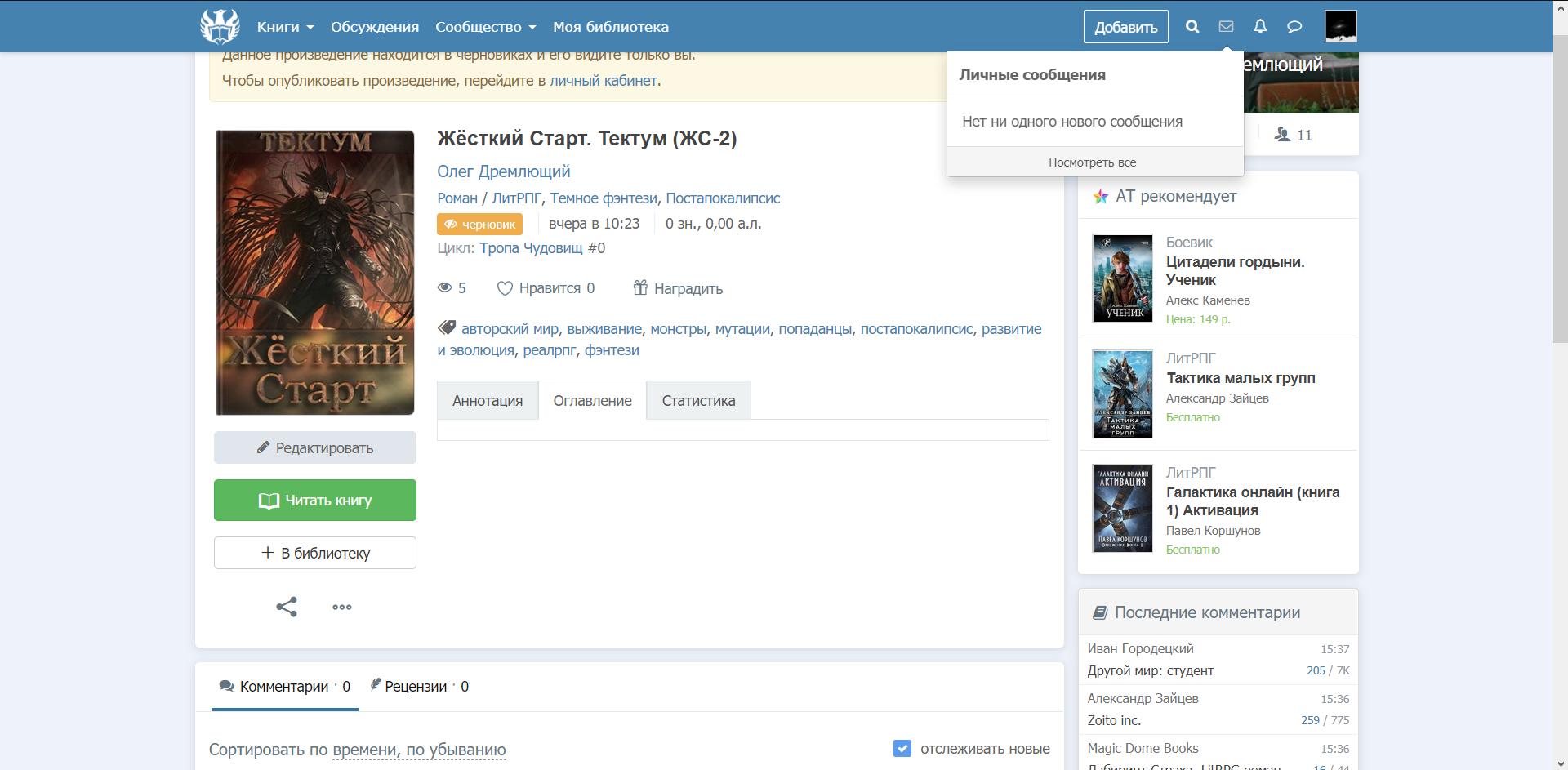Screen dimensions: 1568x770
Task: Expand the Книги dropdown menu
Action: click(285, 27)
